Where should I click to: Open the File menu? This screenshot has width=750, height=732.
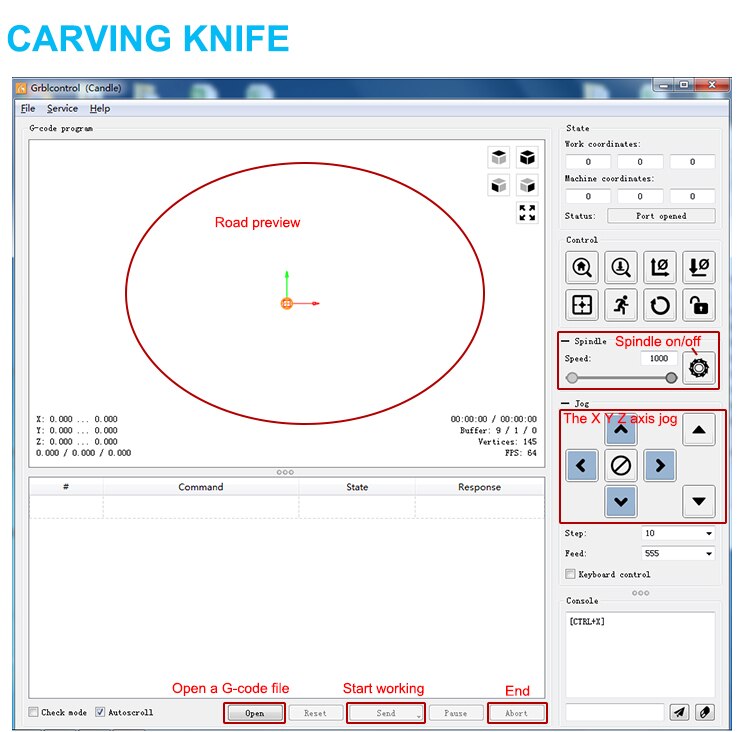click(x=28, y=108)
